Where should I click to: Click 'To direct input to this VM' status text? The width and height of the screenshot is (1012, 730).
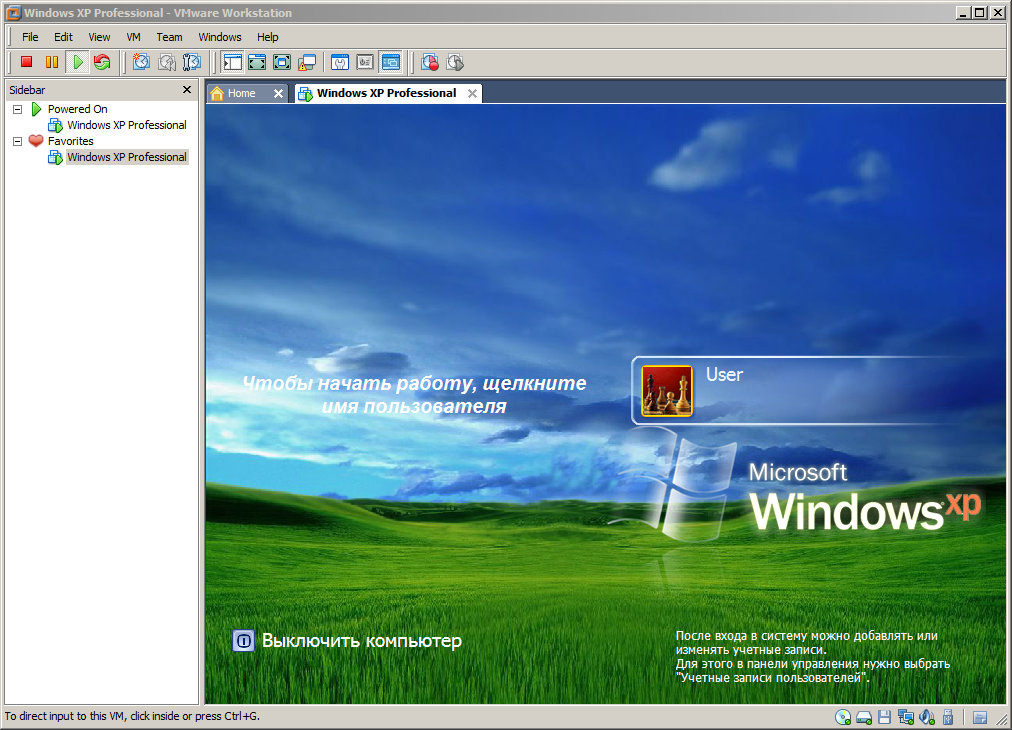132,716
